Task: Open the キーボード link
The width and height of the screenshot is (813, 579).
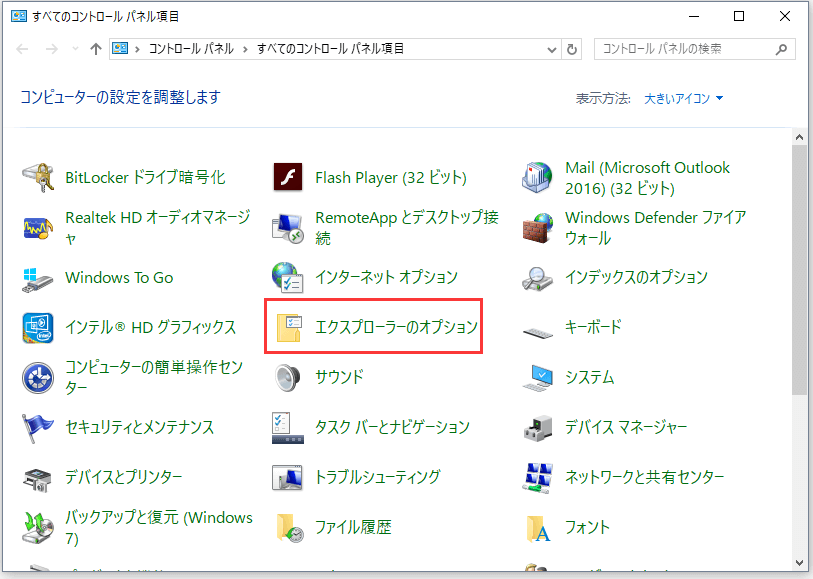Action: (x=593, y=327)
